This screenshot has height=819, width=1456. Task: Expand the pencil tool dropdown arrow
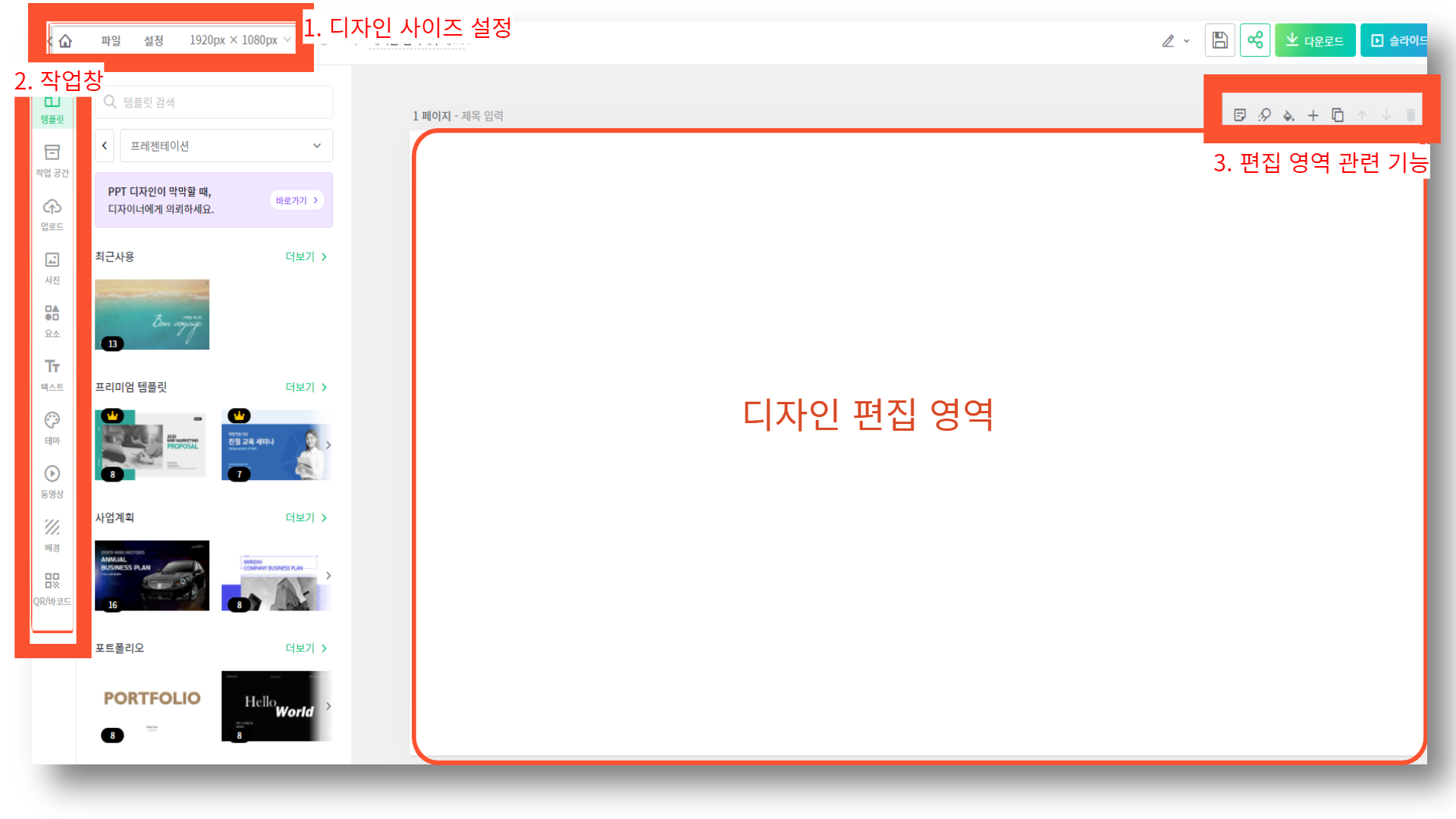[1187, 42]
